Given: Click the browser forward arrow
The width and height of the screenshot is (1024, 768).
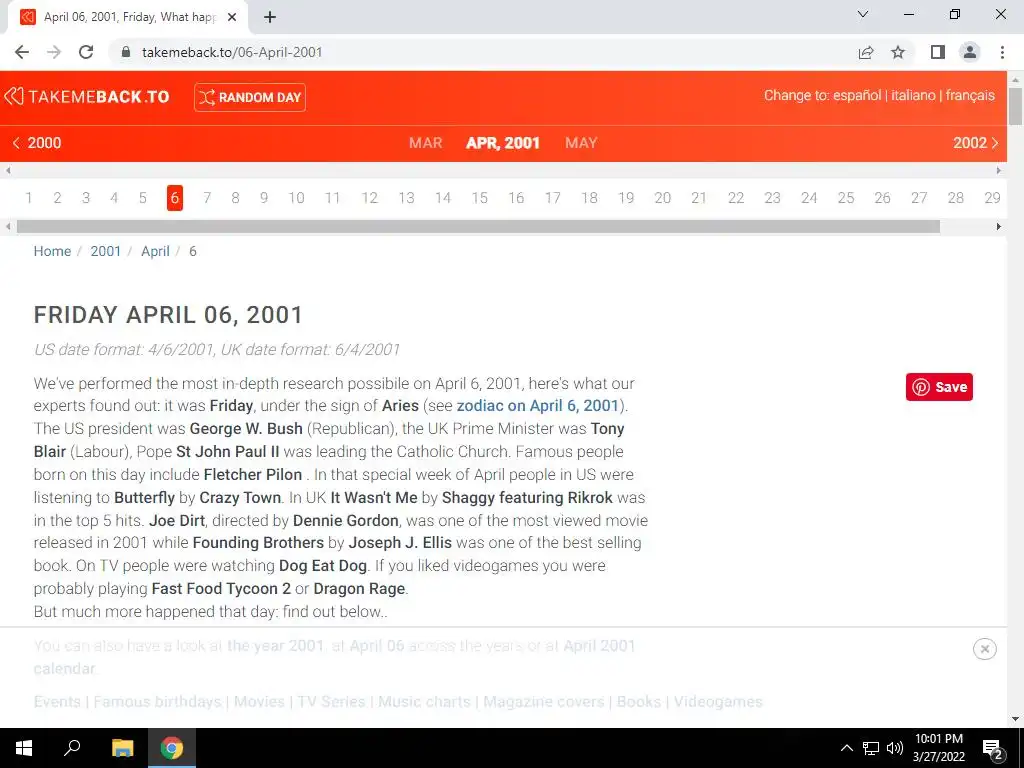Looking at the screenshot, I should tap(54, 52).
